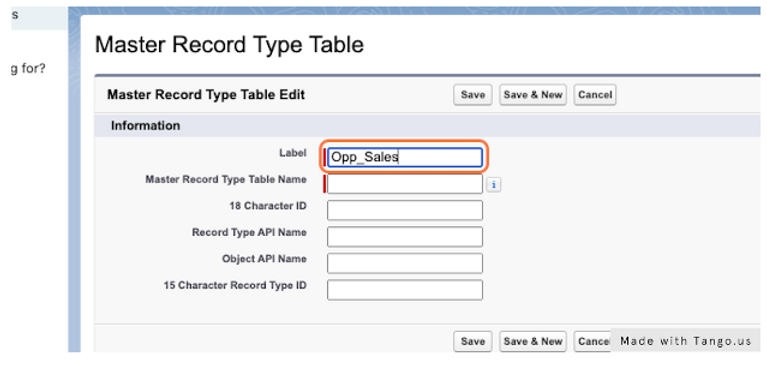Click the Master Record Type Table page title
Screen dimensions: 767x365
[x=229, y=45]
